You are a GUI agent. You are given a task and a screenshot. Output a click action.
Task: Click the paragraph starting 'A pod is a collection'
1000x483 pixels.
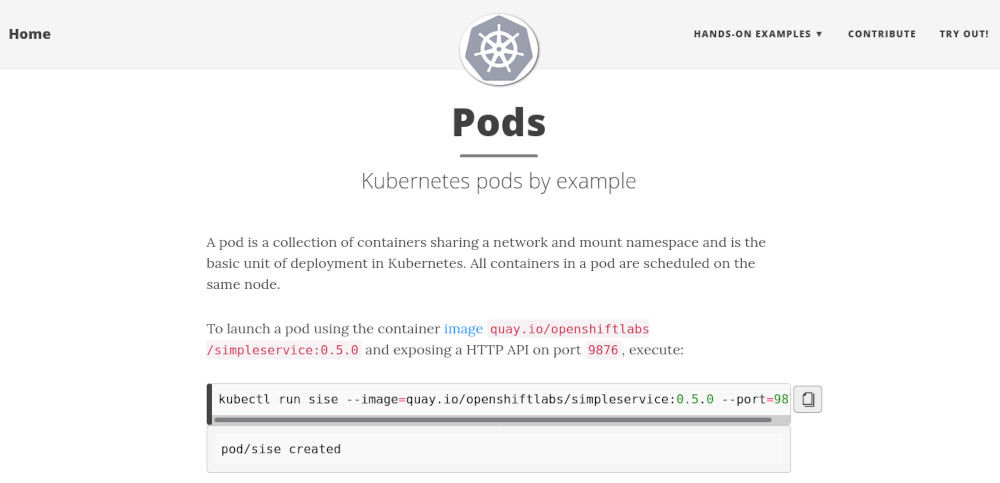pyautogui.click(x=486, y=264)
